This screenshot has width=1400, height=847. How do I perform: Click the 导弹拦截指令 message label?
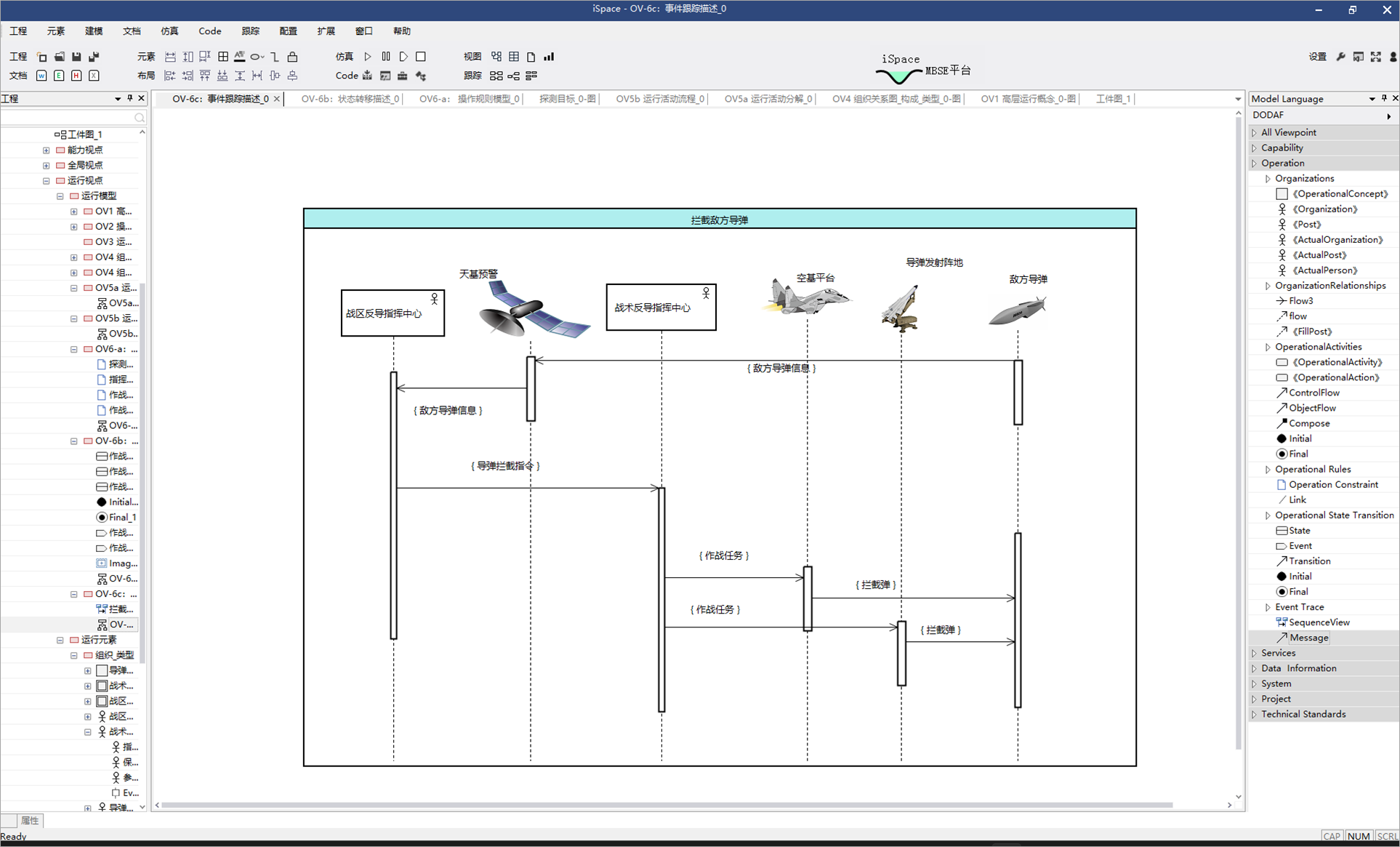(505, 466)
